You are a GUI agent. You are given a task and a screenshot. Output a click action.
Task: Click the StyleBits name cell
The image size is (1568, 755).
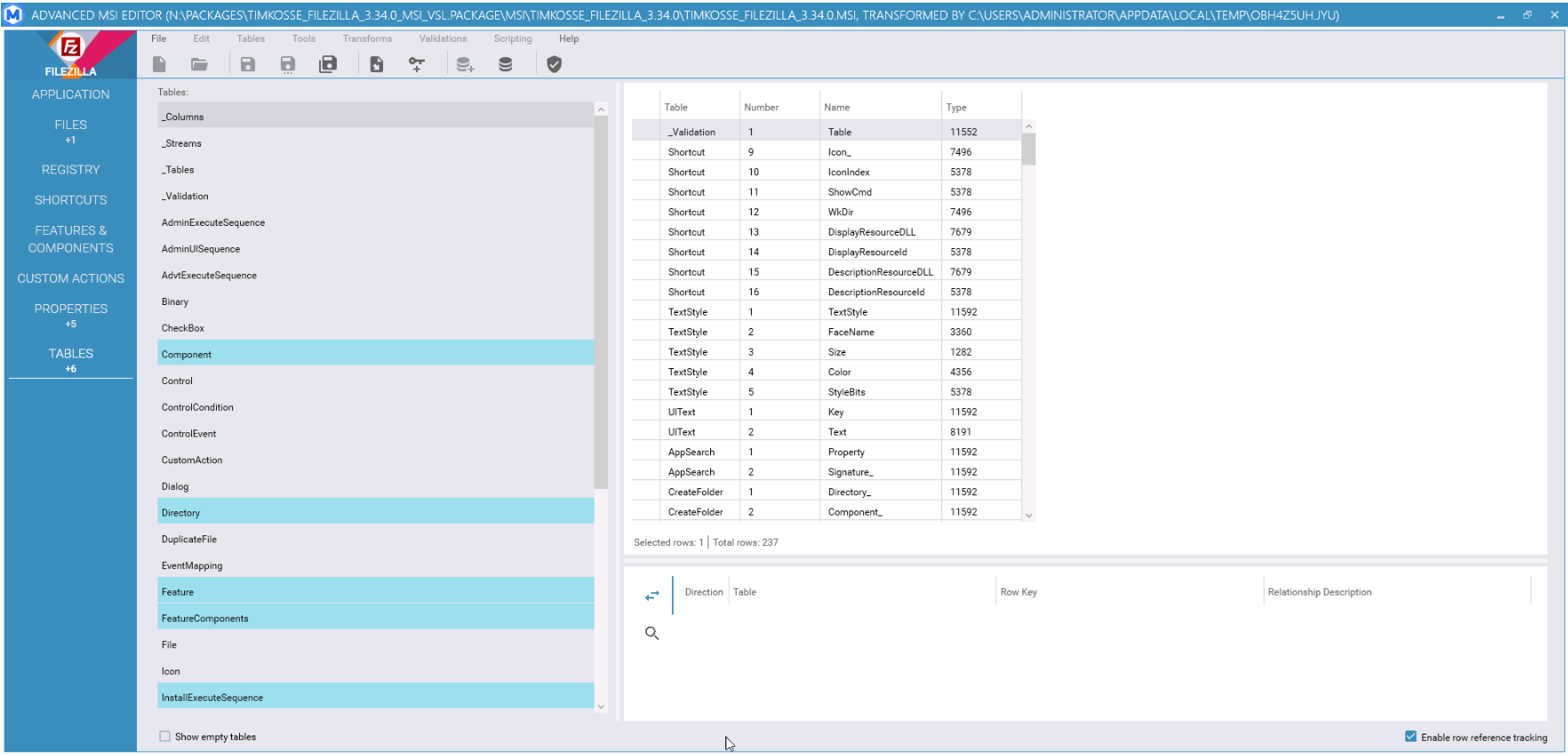(x=881, y=392)
